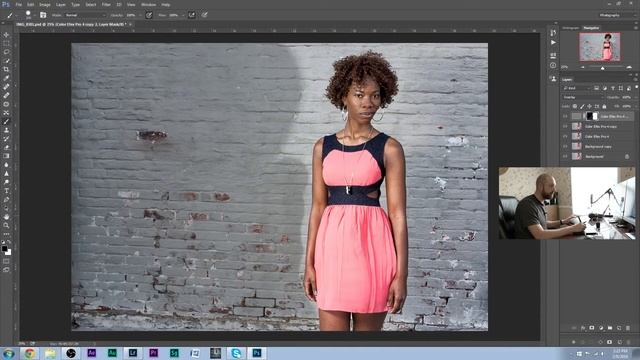The width and height of the screenshot is (640, 360).
Task: Open the Window menu
Action: coord(149,4)
